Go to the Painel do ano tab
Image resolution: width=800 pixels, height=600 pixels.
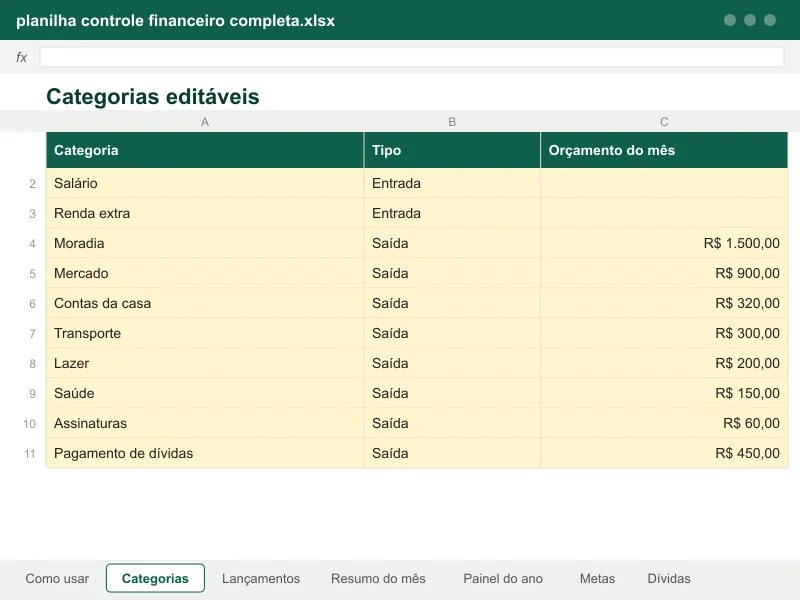coord(503,578)
